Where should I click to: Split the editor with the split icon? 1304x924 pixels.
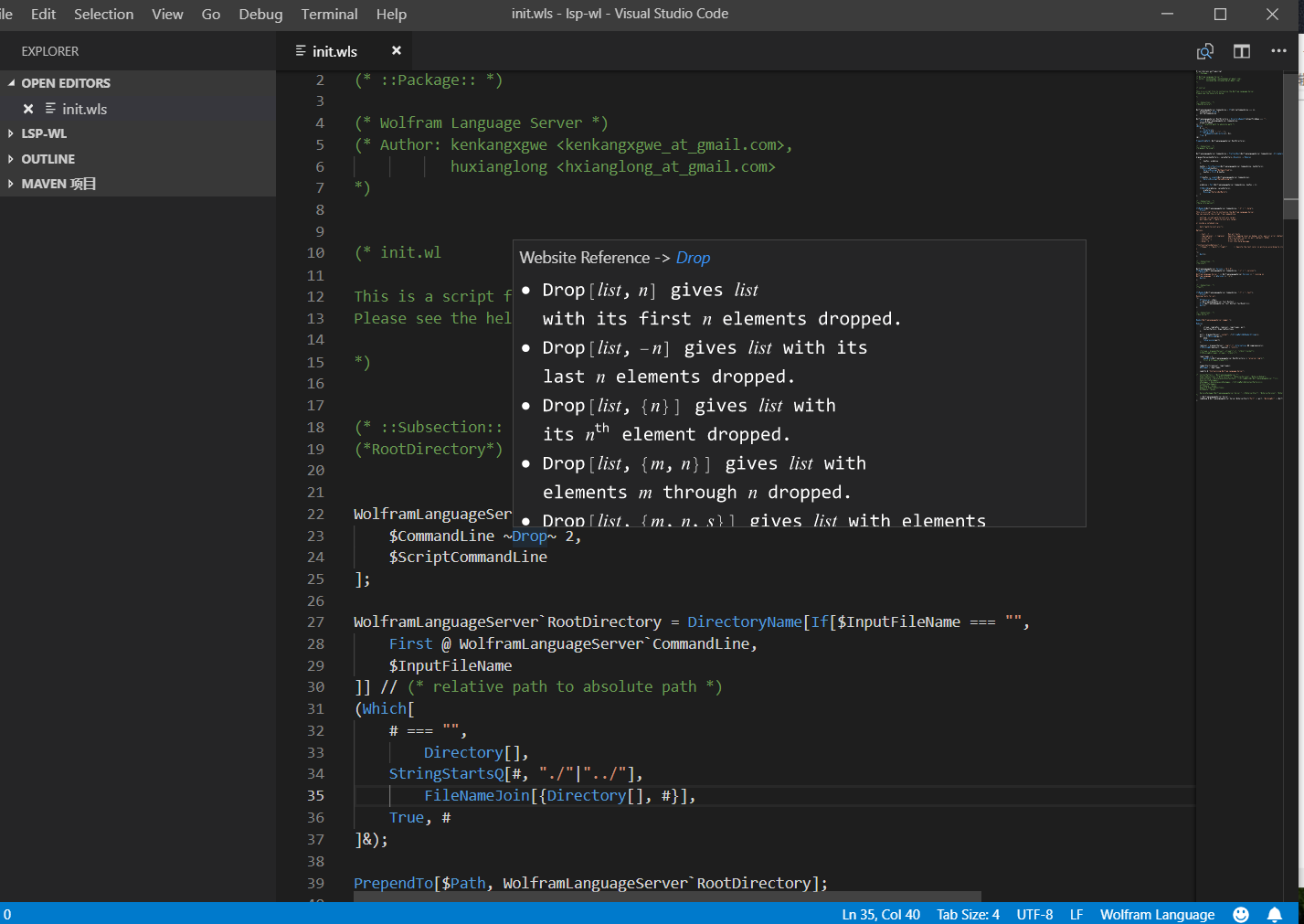point(1241,51)
